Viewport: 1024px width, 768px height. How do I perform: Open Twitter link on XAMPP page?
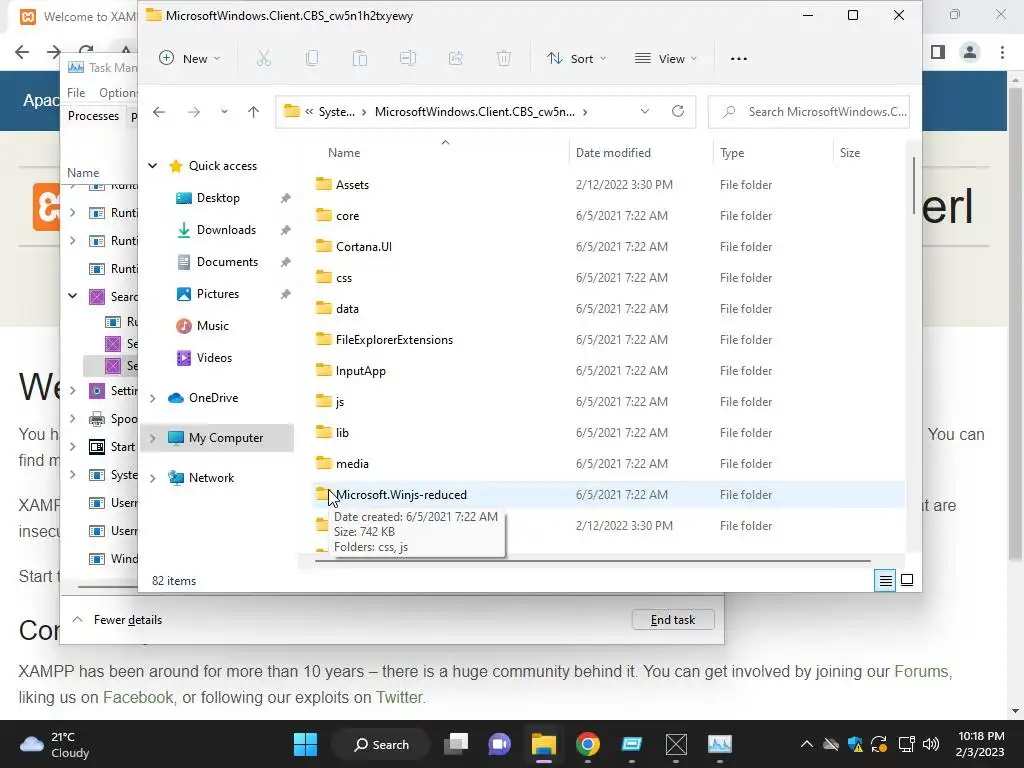point(399,697)
